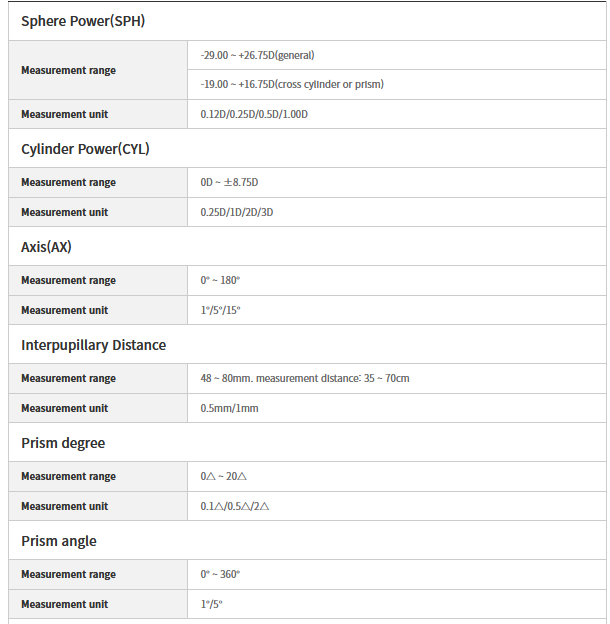The image size is (610, 624).
Task: Select the 0.12D/0.25D/0.5D/1.00D unit value
Action: click(254, 114)
